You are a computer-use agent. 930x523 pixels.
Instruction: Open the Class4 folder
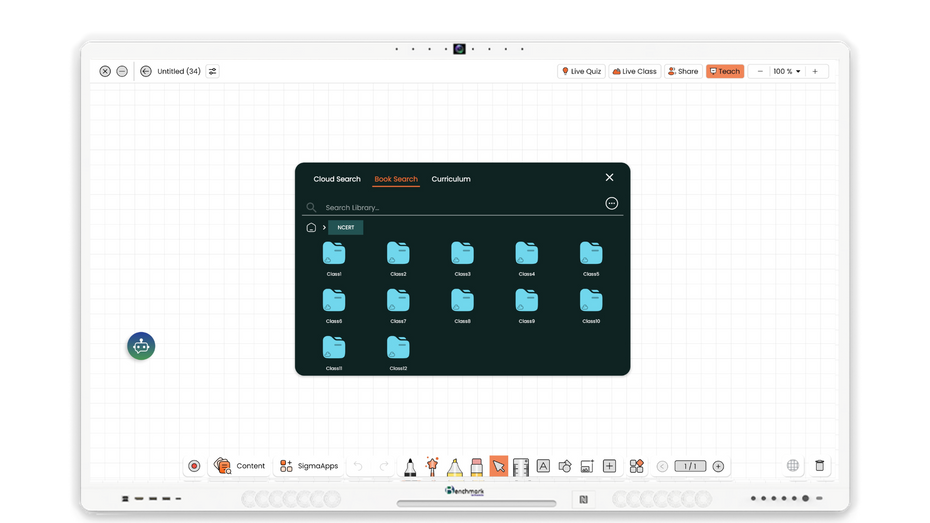tap(527, 259)
